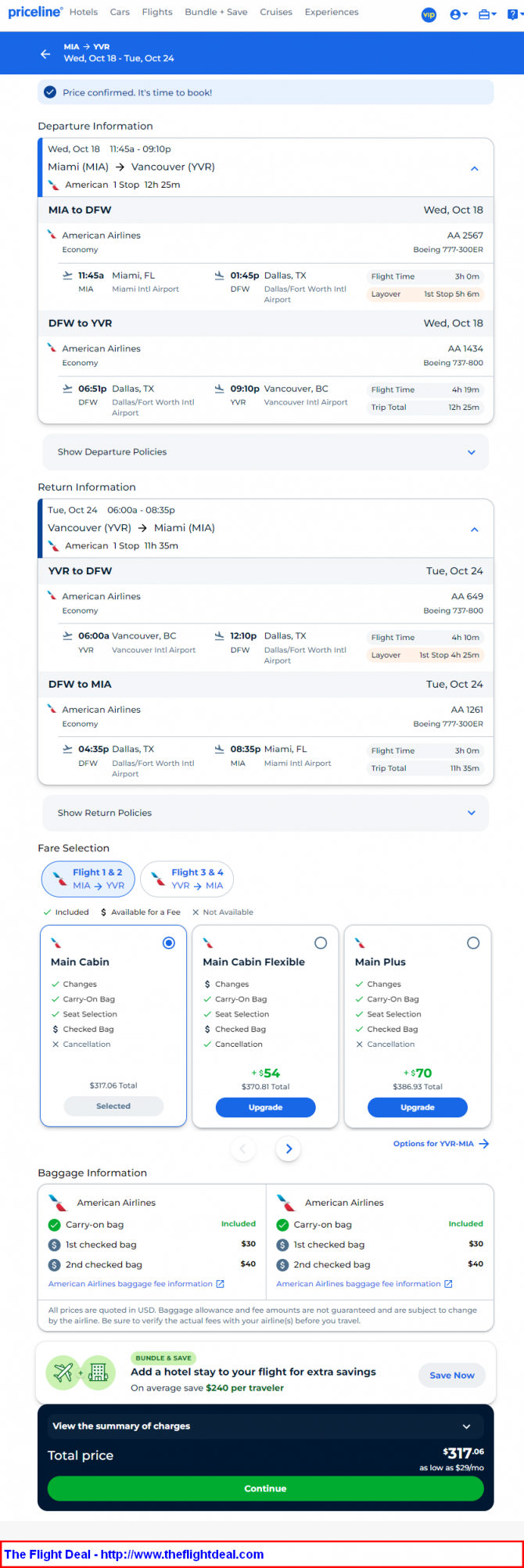Click the 'as low as $29/mo' text
This screenshot has height=1568, width=524.
[451, 1468]
